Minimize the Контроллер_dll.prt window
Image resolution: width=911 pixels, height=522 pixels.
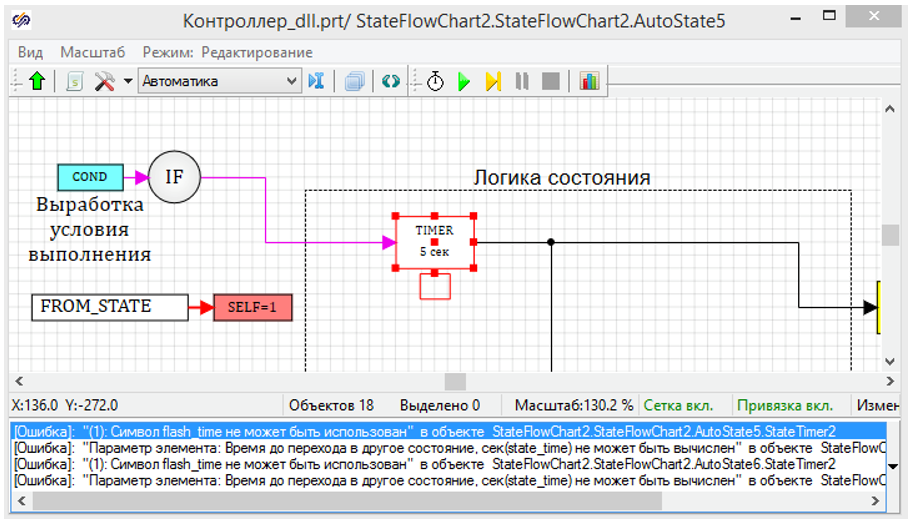[796, 19]
